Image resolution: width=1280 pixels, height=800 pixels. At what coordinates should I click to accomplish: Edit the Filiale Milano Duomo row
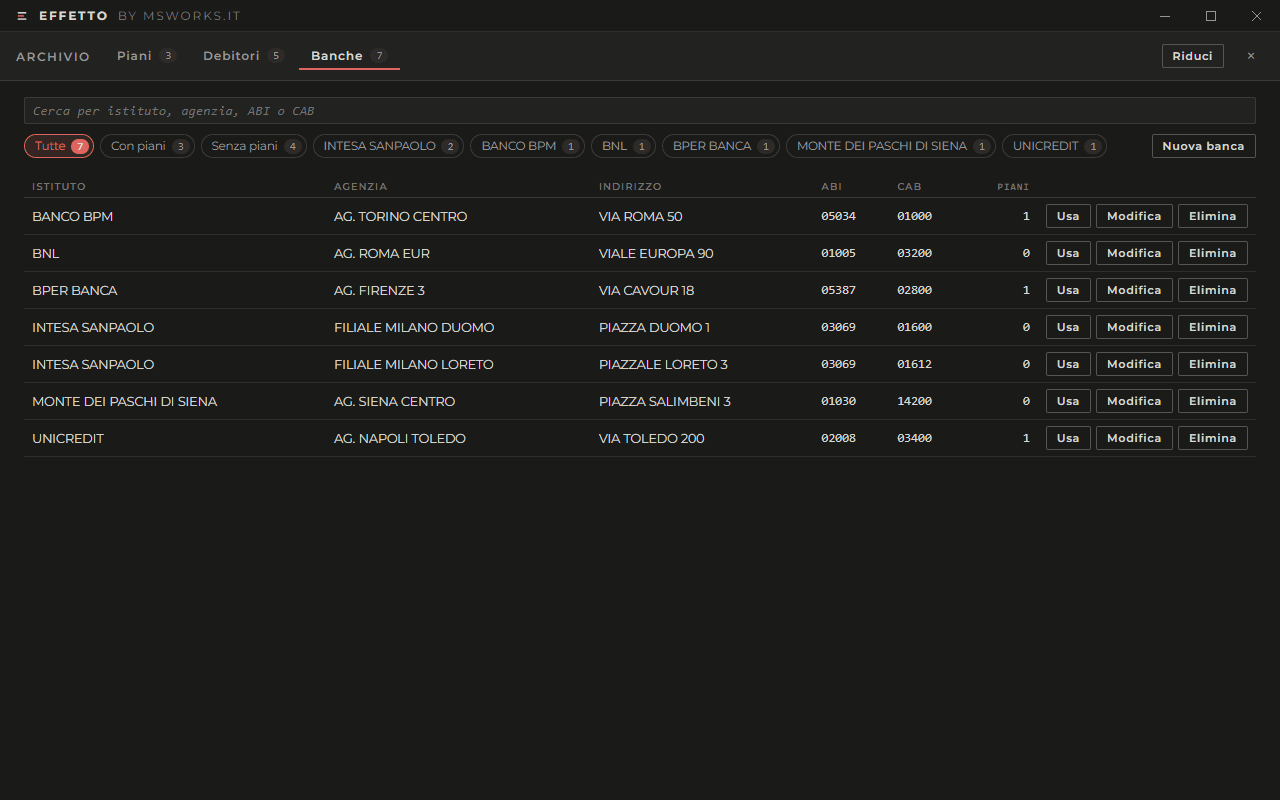point(1134,327)
